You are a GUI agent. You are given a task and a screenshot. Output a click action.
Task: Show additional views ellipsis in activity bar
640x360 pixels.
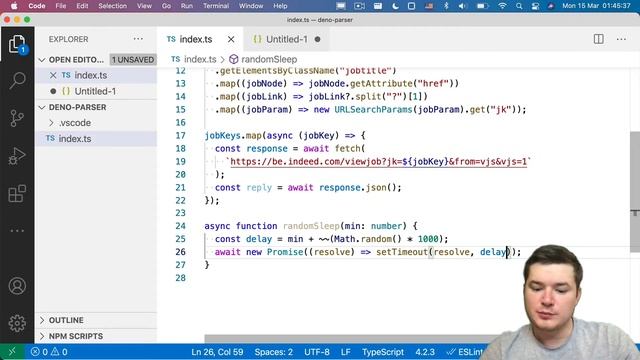17,231
